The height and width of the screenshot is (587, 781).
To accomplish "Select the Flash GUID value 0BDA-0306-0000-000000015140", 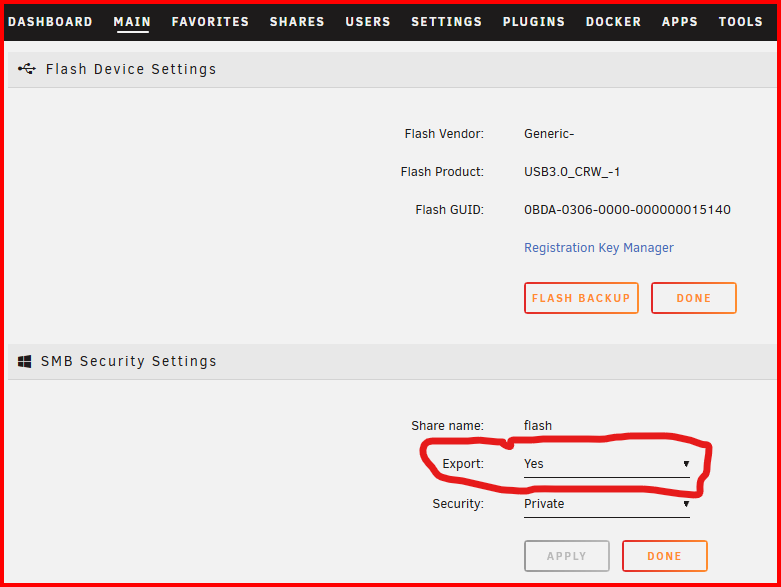I will pyautogui.click(x=627, y=210).
